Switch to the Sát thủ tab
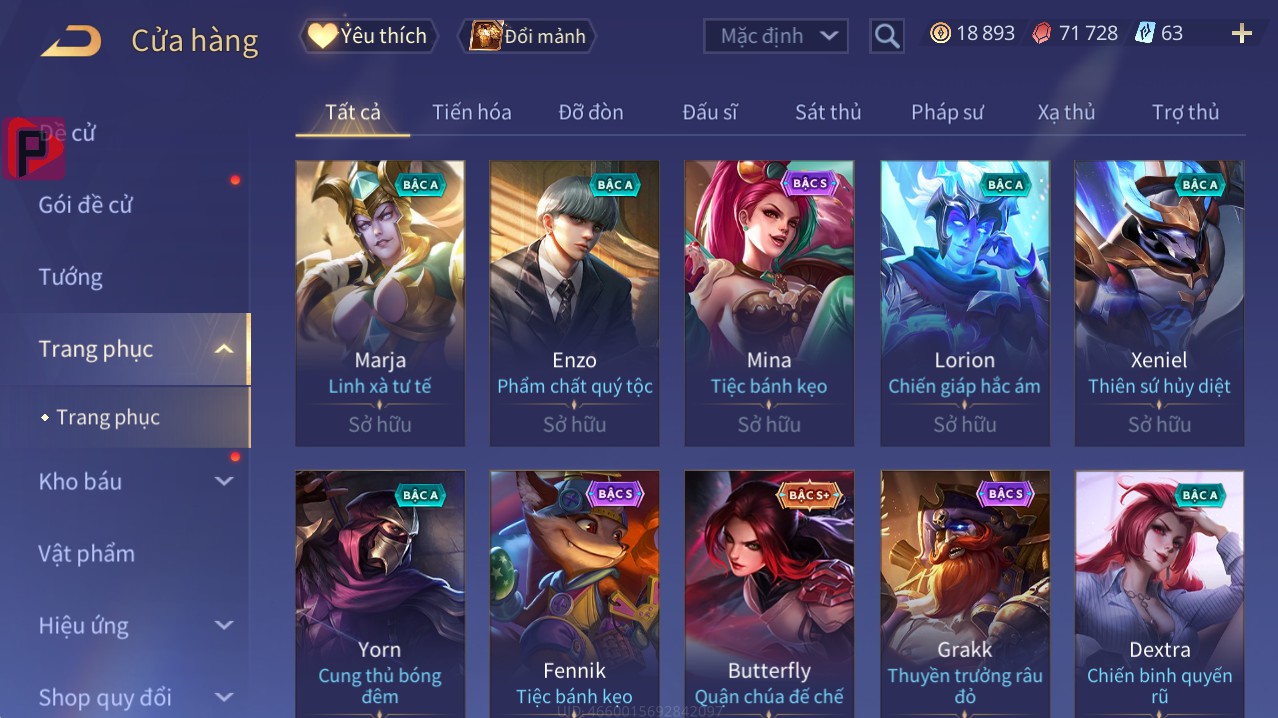1278x718 pixels. click(x=828, y=112)
